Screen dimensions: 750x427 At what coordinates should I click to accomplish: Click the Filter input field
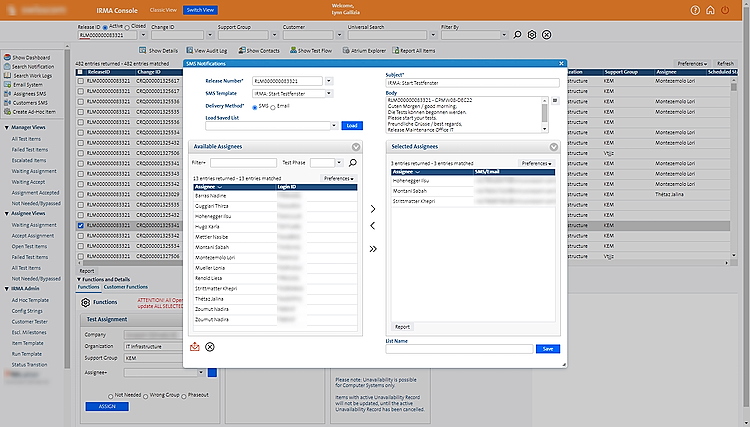(243, 162)
